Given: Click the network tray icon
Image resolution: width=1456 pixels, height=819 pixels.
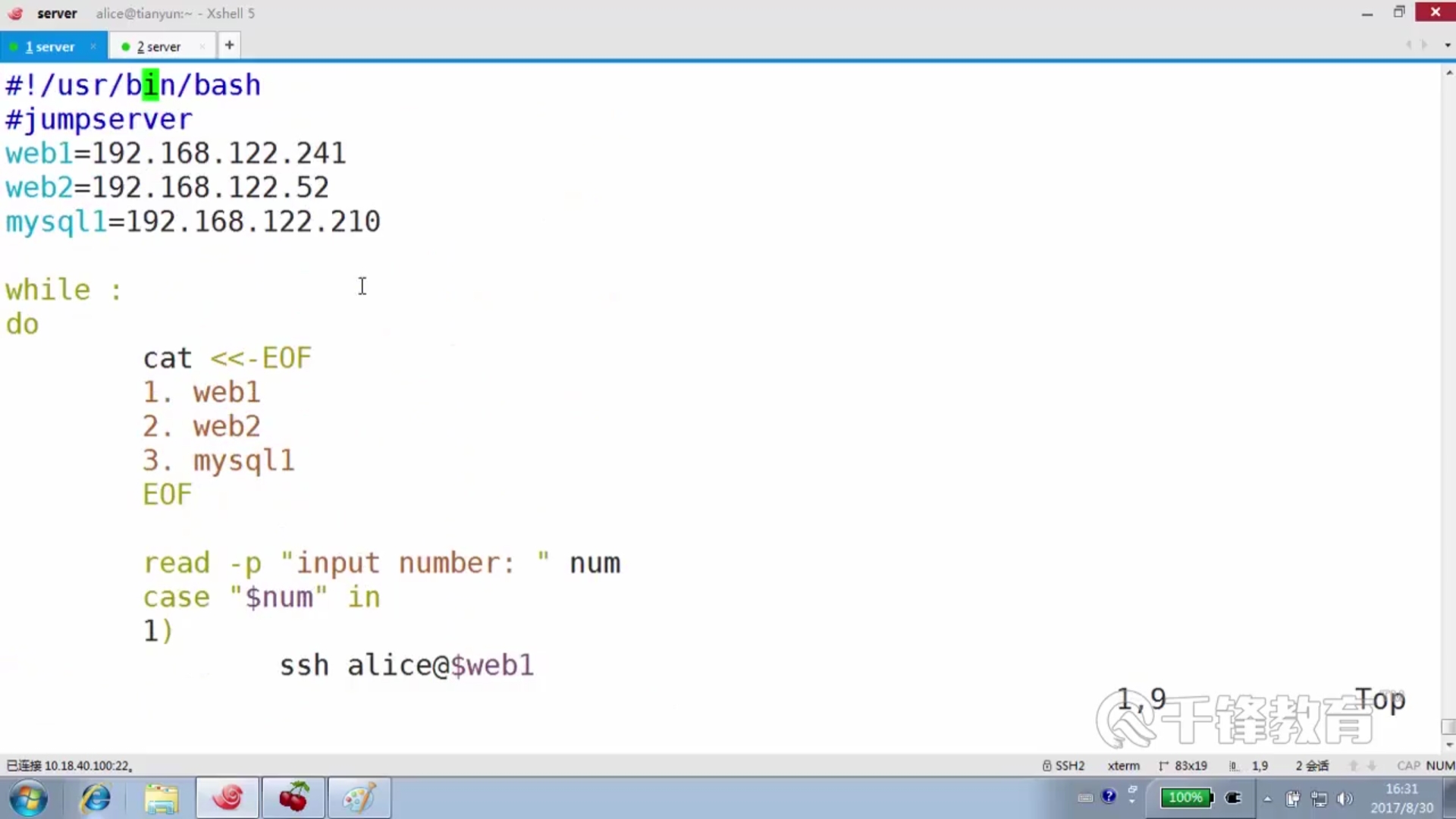Looking at the screenshot, I should (1319, 799).
